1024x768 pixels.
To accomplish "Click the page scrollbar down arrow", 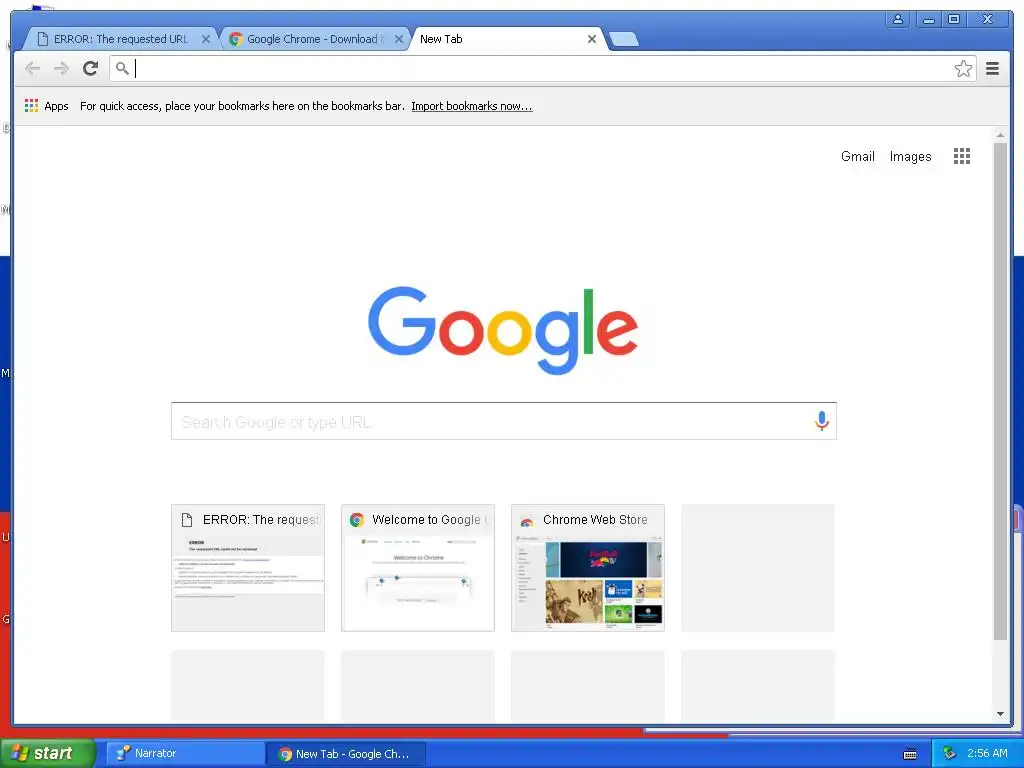I will 1000,714.
